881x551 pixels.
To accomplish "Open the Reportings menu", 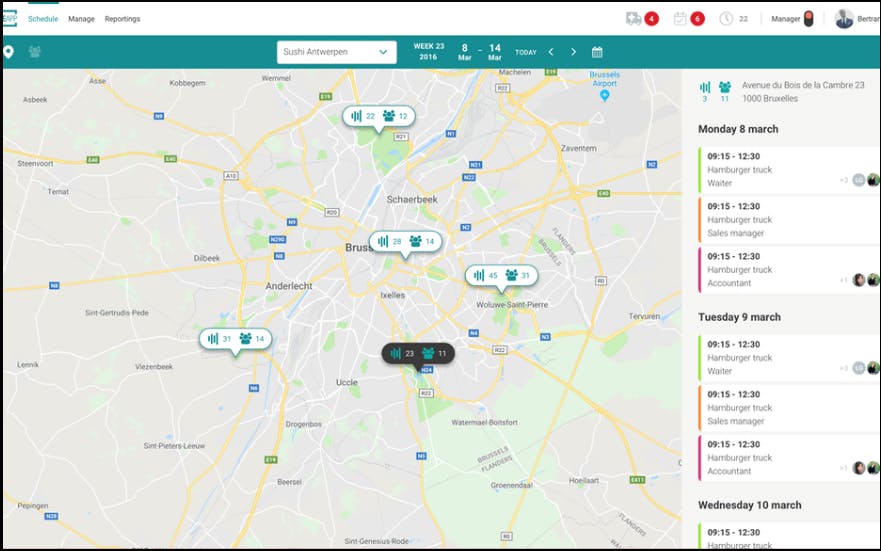I will coord(122,19).
